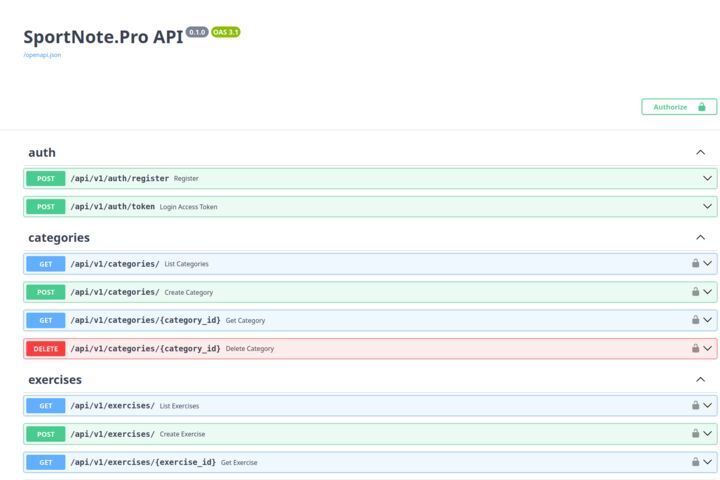The width and height of the screenshot is (720, 480).
Task: Click the POST badge for Register
Action: point(45,179)
